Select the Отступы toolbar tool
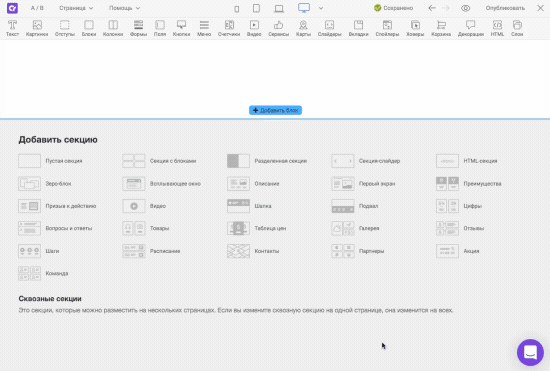The width and height of the screenshot is (550, 371). pos(65,28)
